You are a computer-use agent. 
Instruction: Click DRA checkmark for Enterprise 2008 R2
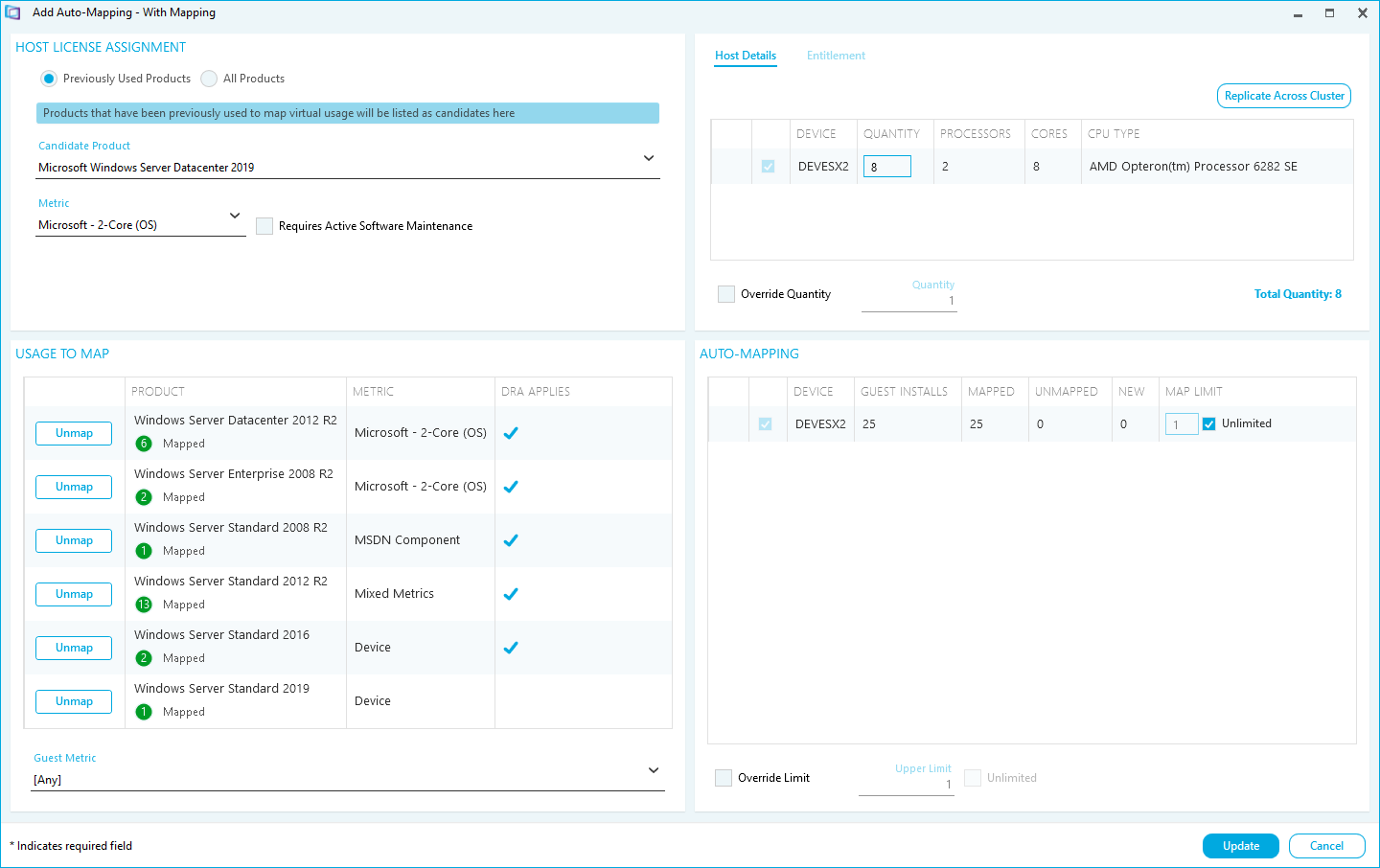tap(511, 487)
